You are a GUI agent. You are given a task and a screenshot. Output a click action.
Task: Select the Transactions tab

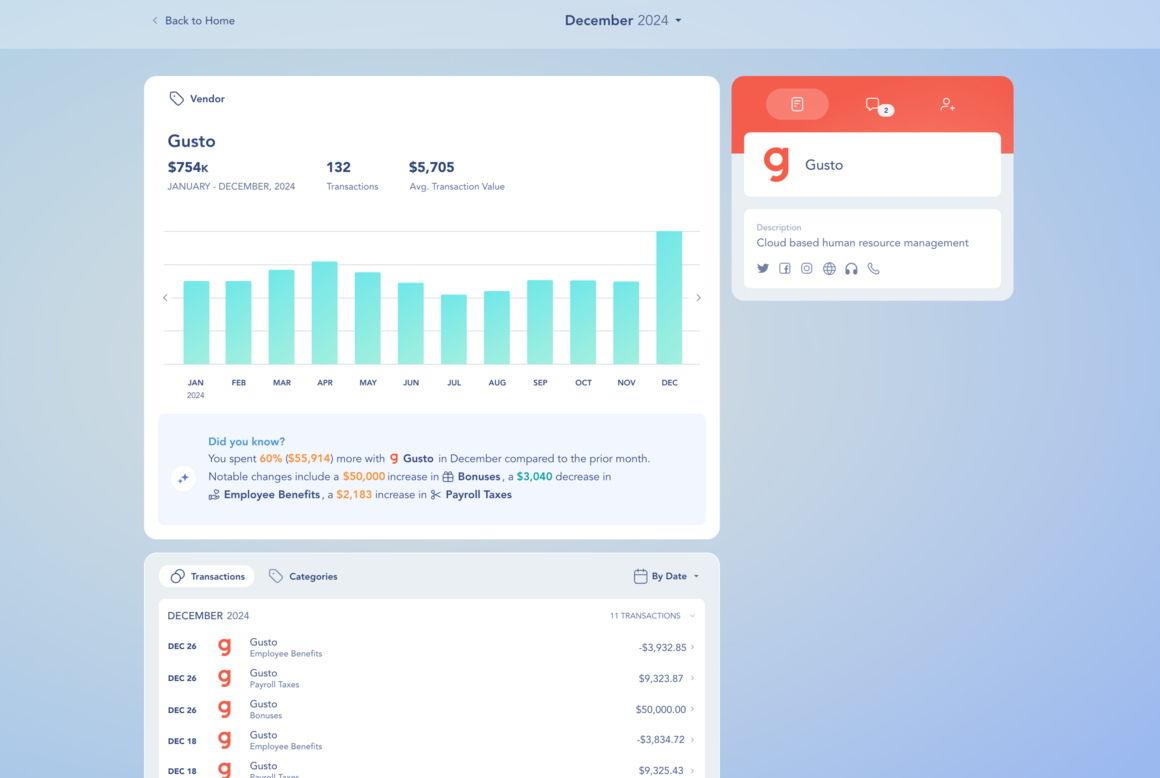pyautogui.click(x=207, y=576)
